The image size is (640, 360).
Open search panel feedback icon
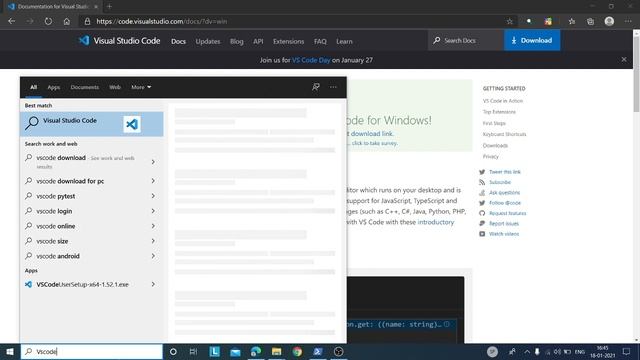pyautogui.click(x=316, y=87)
